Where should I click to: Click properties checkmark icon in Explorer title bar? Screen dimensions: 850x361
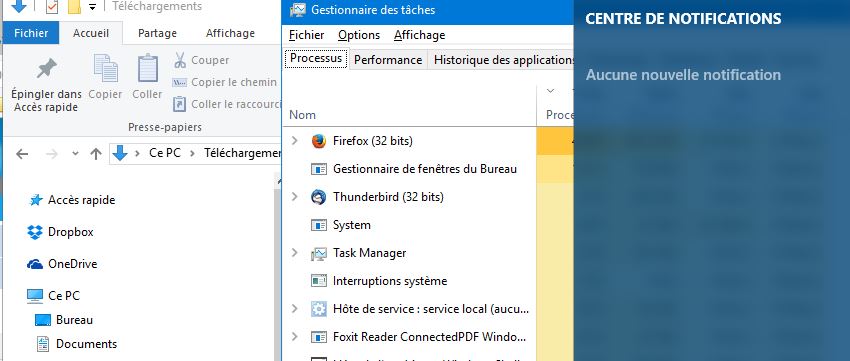[x=52, y=7]
